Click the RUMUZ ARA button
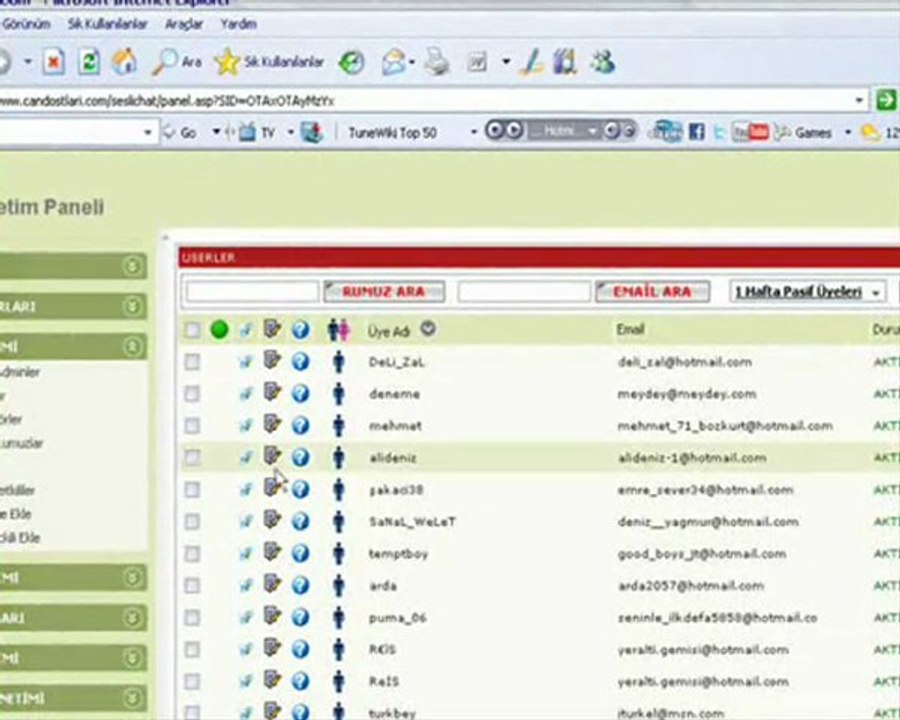Screen dimensions: 900x720 pyautogui.click(x=383, y=292)
